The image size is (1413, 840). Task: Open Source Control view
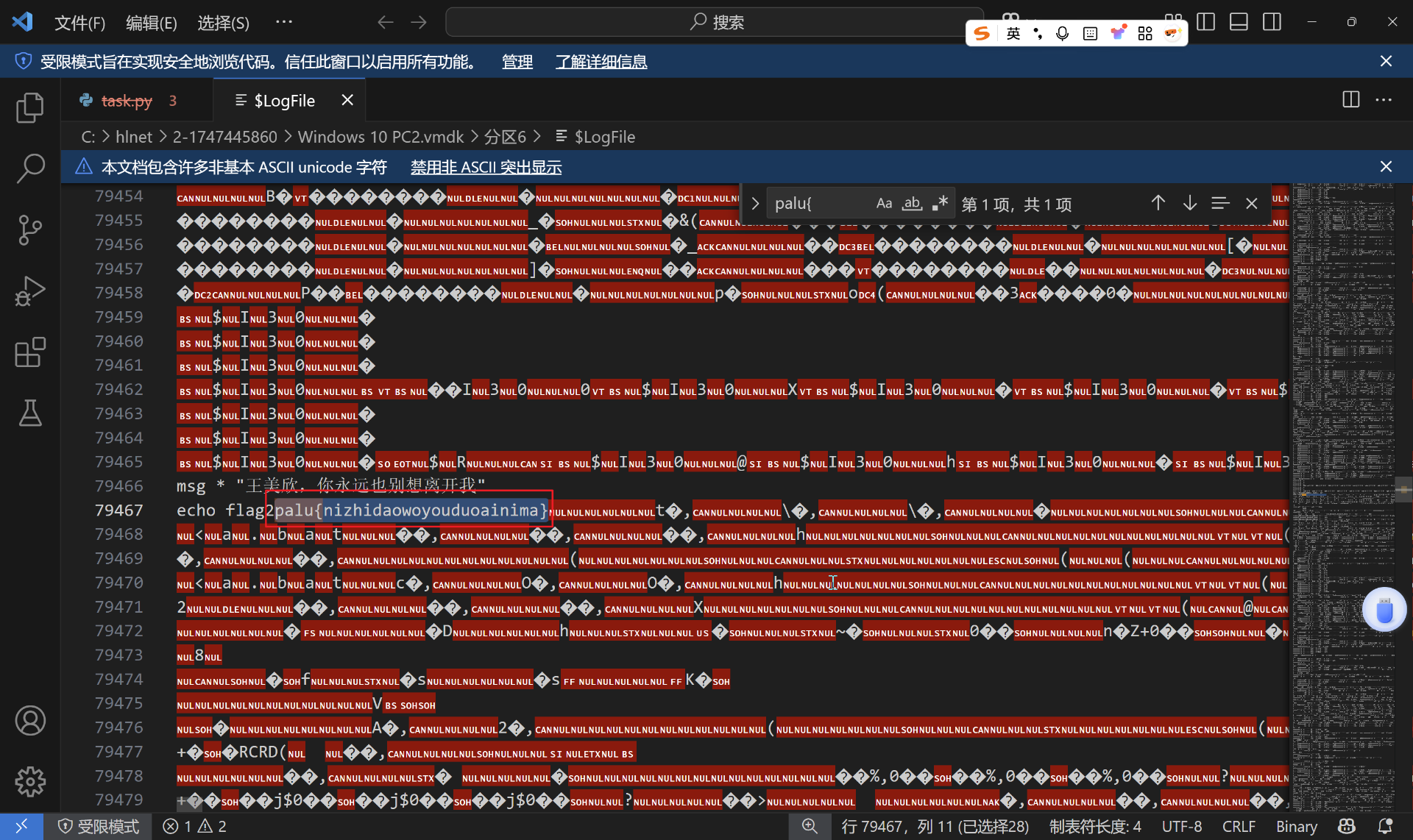(30, 230)
